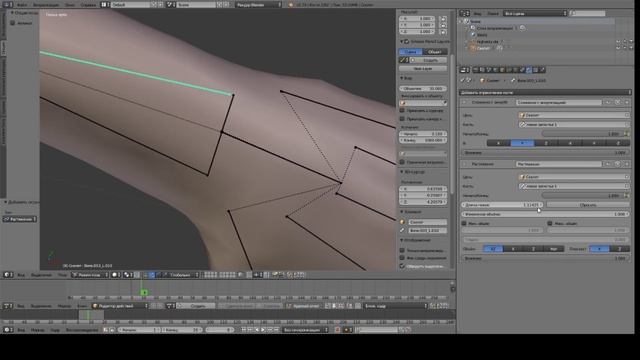Open the Все сцены outliner display dropdown
Screen dimensions: 640x360
point(535,13)
